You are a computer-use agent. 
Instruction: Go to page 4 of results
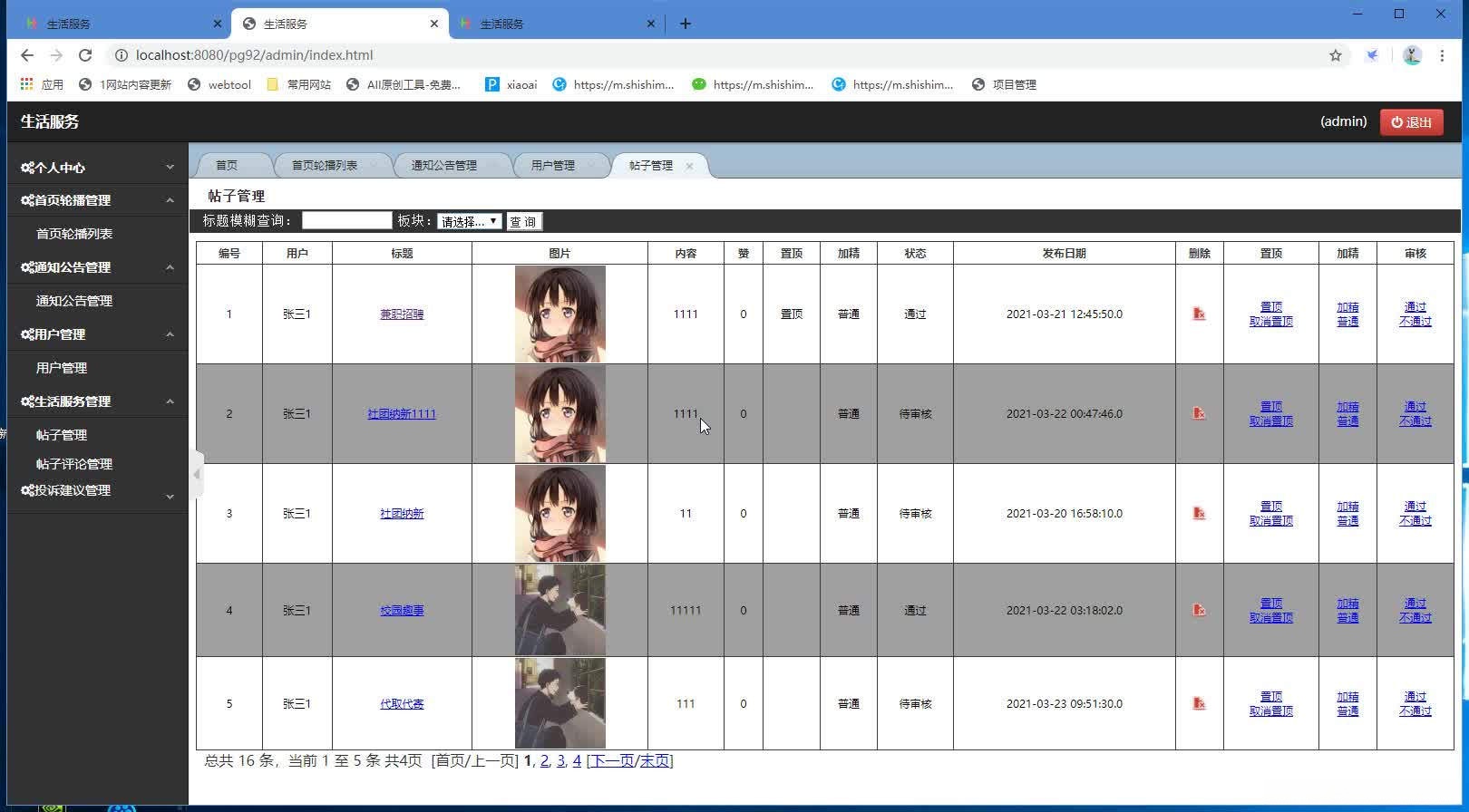pyautogui.click(x=577, y=761)
